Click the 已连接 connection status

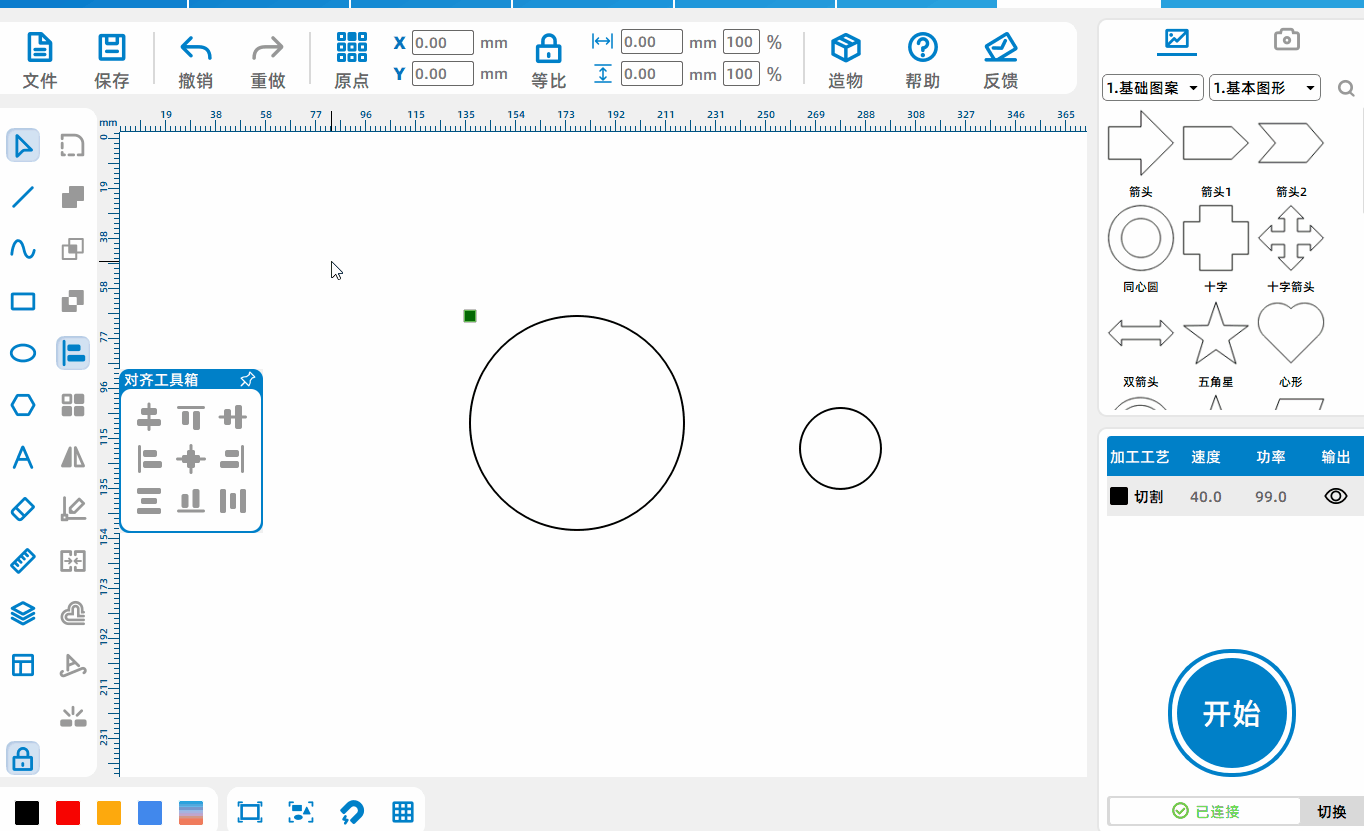click(1205, 811)
